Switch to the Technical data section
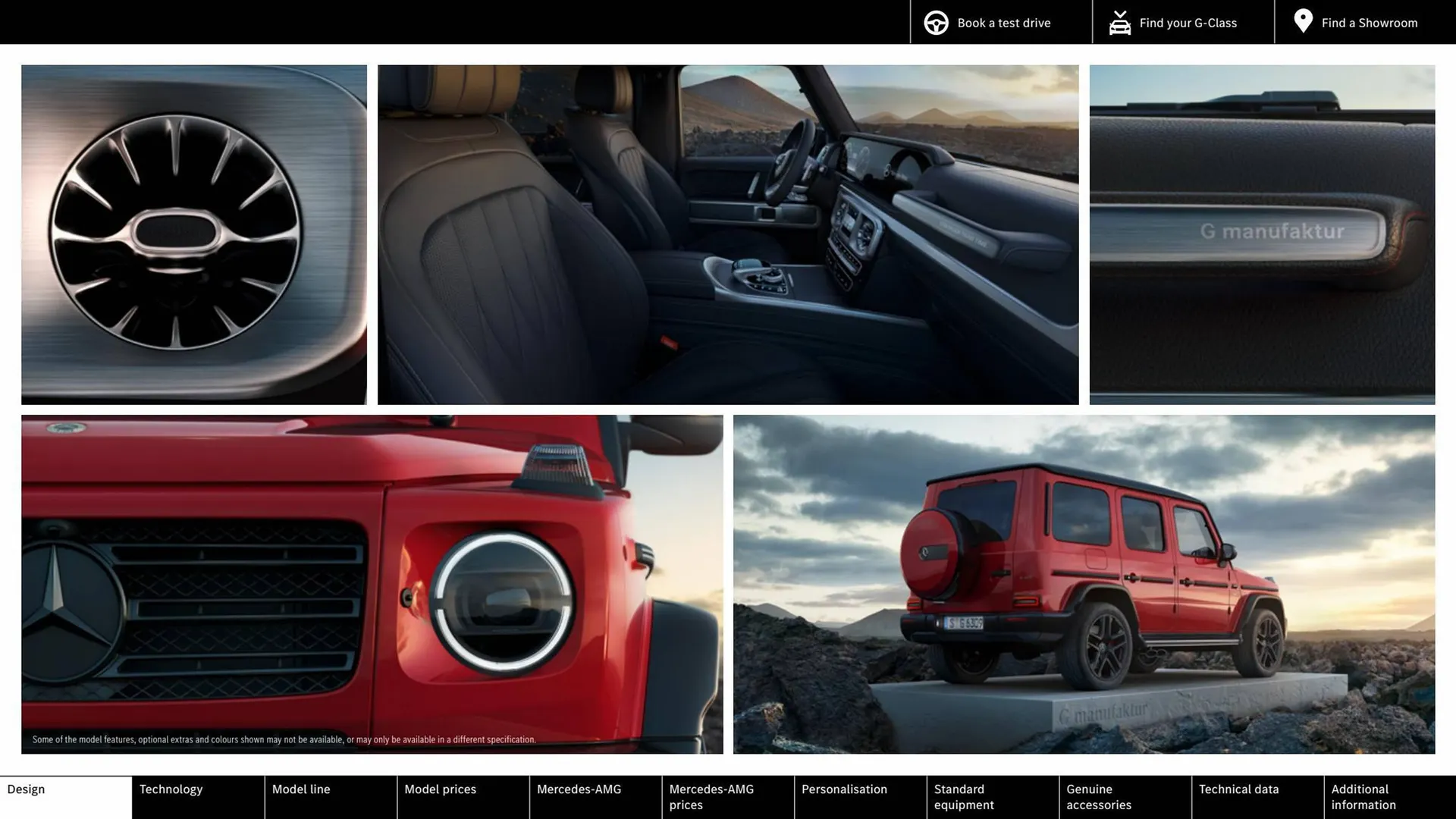The height and width of the screenshot is (819, 1456). (x=1238, y=789)
